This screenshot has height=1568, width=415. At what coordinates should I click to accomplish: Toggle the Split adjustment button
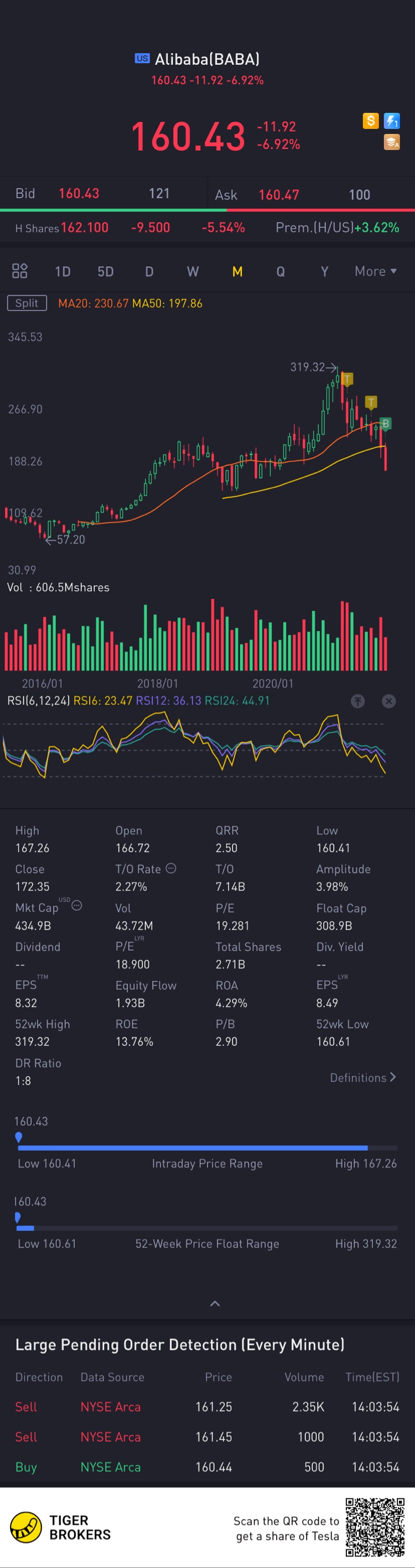[x=27, y=303]
